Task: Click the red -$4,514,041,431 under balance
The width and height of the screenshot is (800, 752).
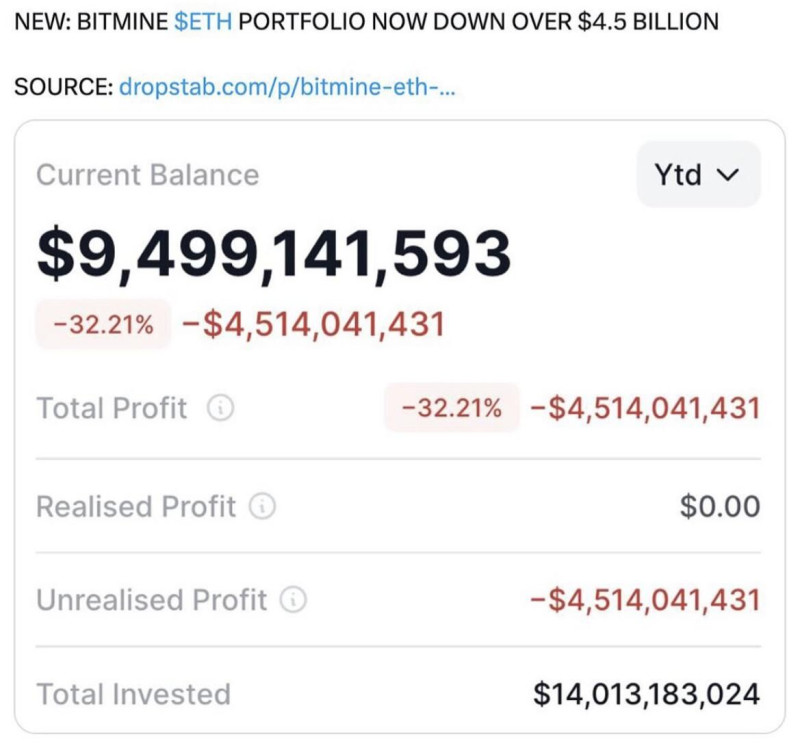Action: (x=313, y=325)
